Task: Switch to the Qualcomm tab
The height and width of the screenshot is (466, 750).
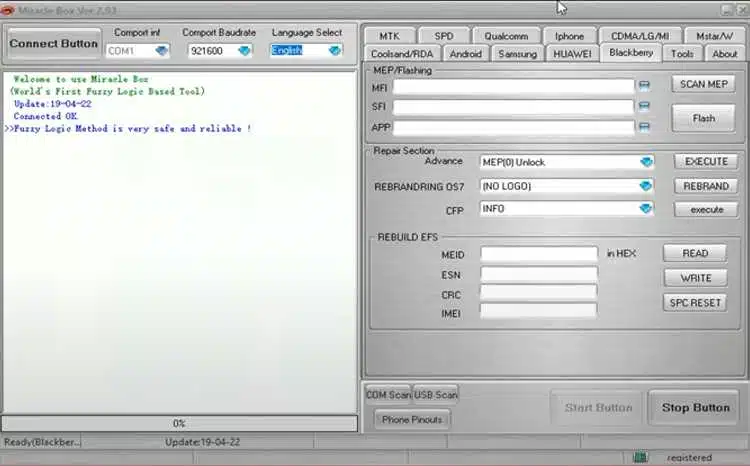Action: [505, 36]
